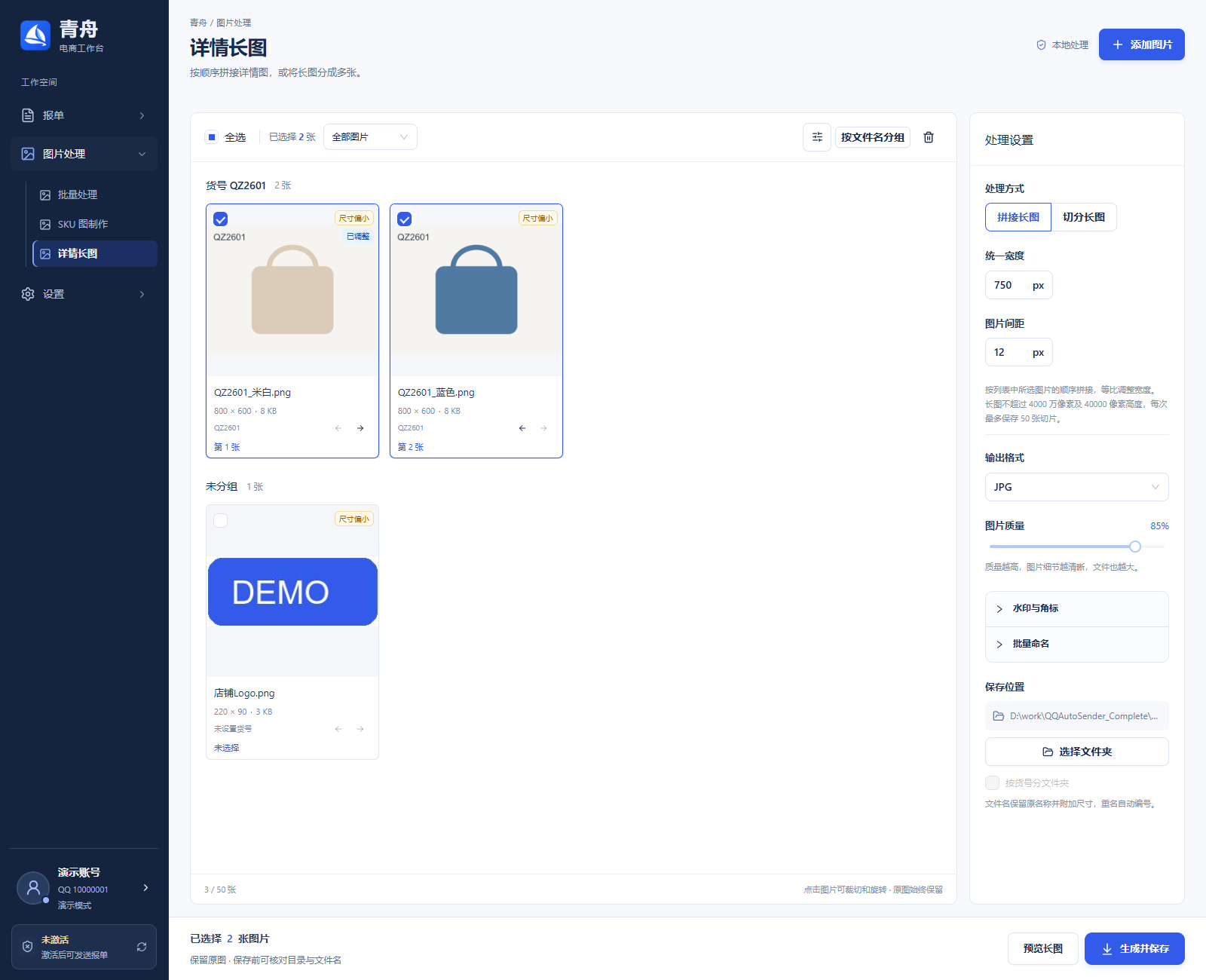Click the refresh icon in activation box
Viewport: 1206px width, 980px height.
(x=142, y=947)
